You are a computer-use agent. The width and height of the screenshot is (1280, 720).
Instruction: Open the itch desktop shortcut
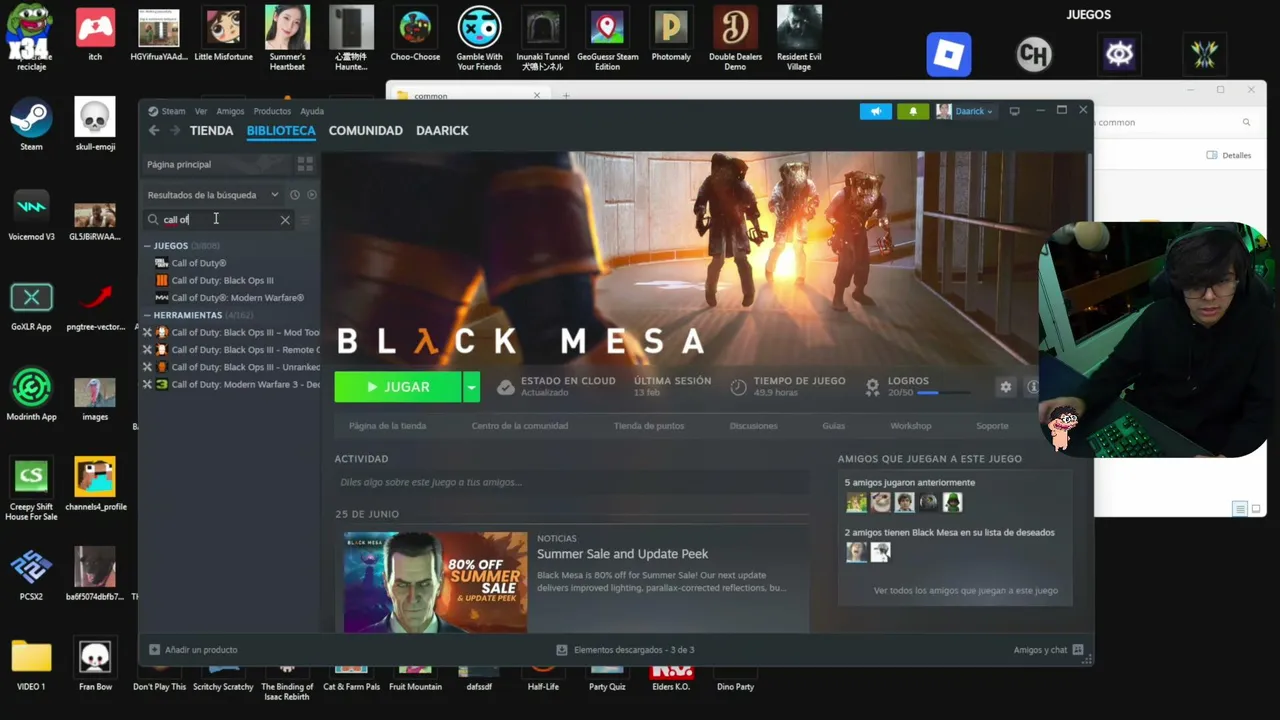point(95,33)
